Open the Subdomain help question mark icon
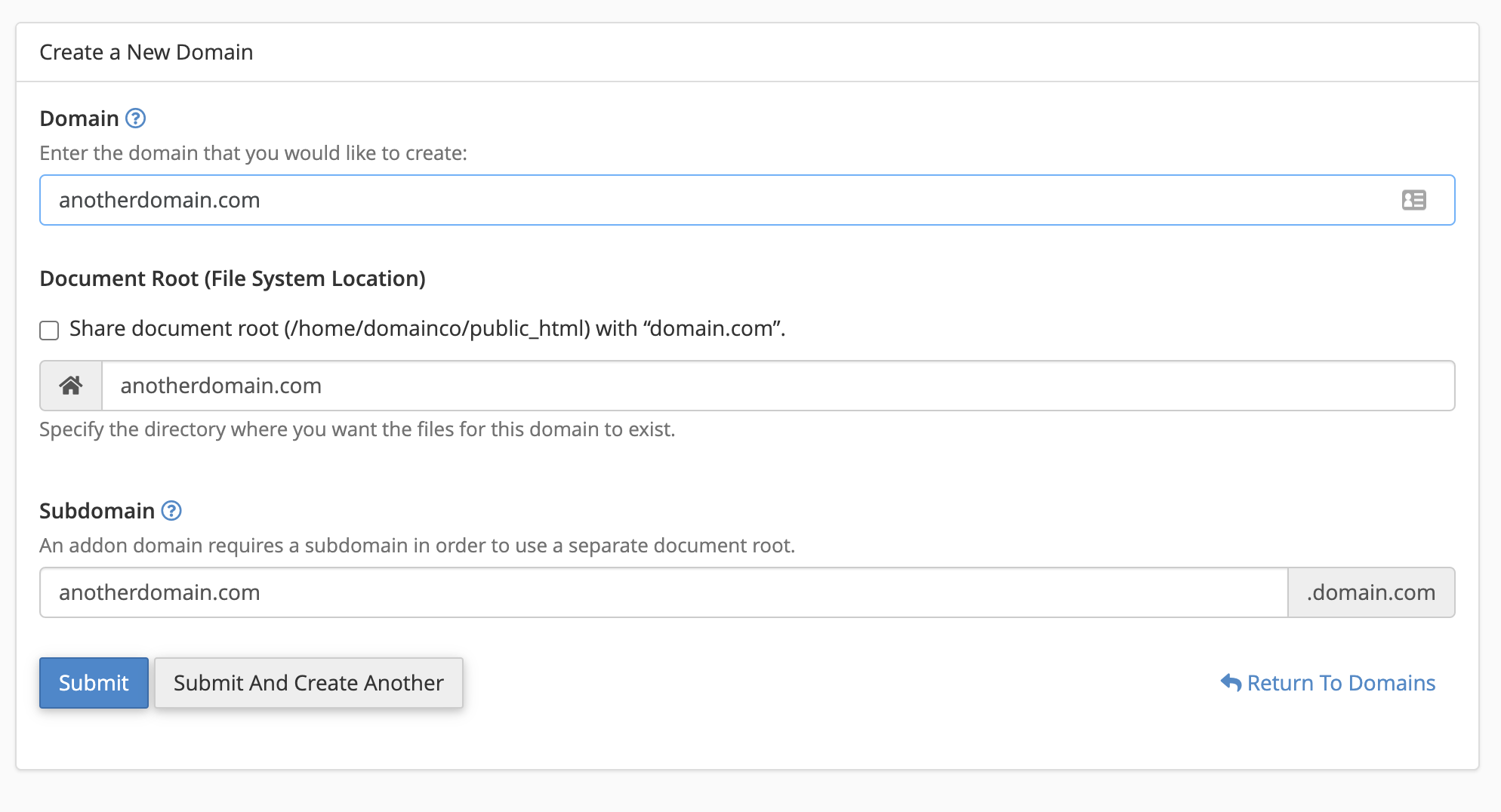This screenshot has width=1501, height=812. 171,511
